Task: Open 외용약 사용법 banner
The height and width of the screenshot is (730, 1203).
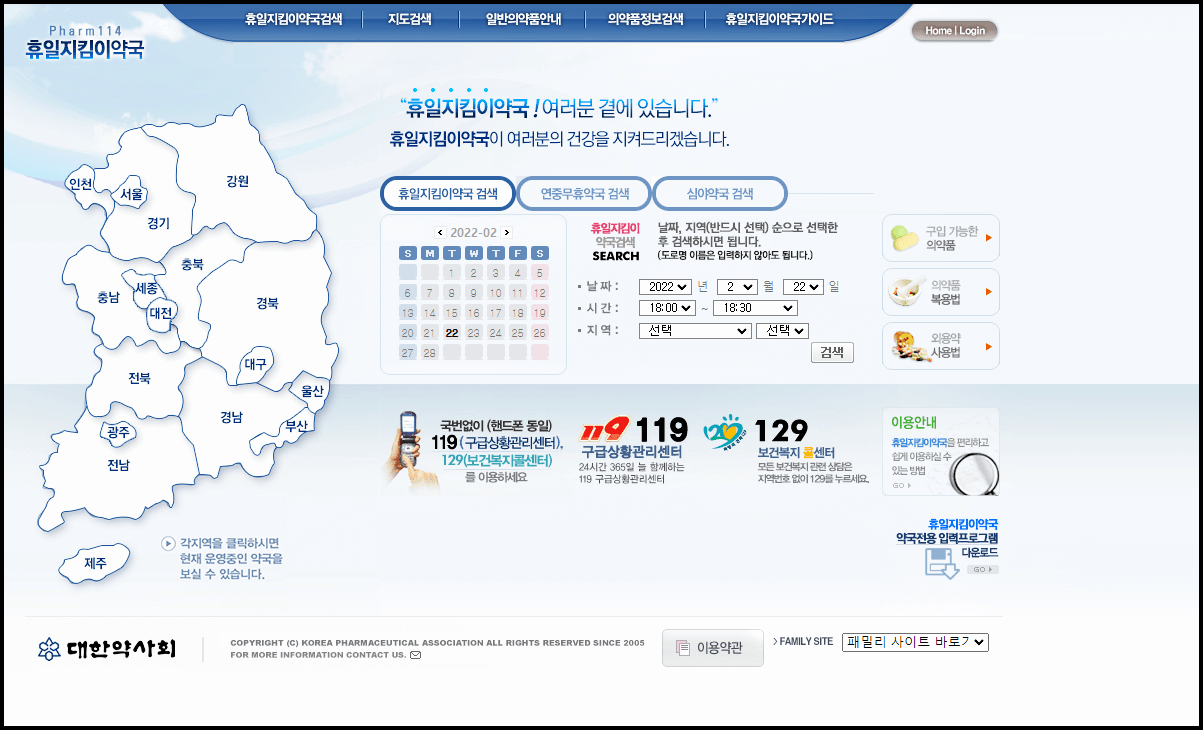Action: [940, 346]
